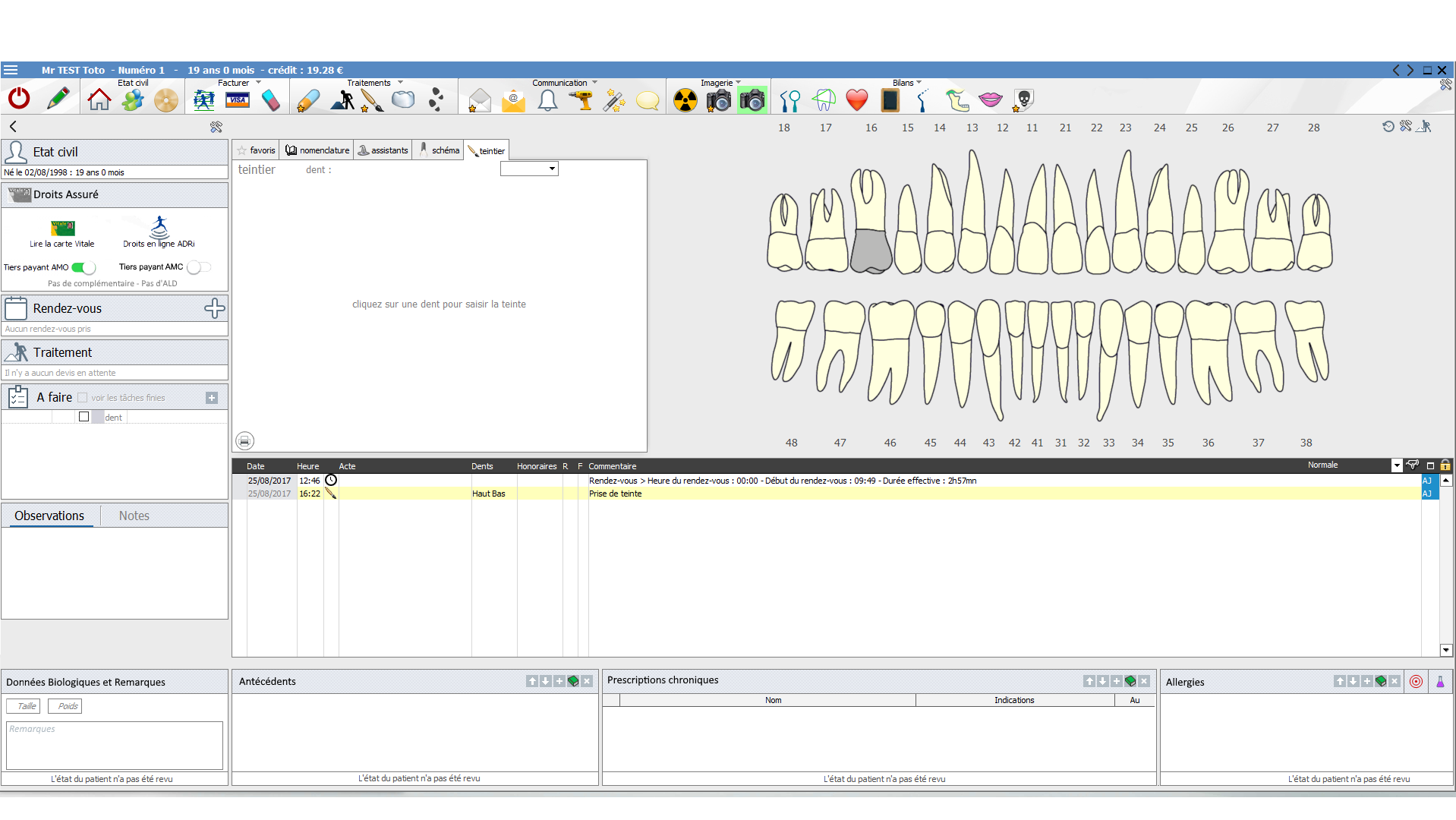Expand the Traitements dropdown arrow
Screen dimensions: 1456x820
coord(400,83)
